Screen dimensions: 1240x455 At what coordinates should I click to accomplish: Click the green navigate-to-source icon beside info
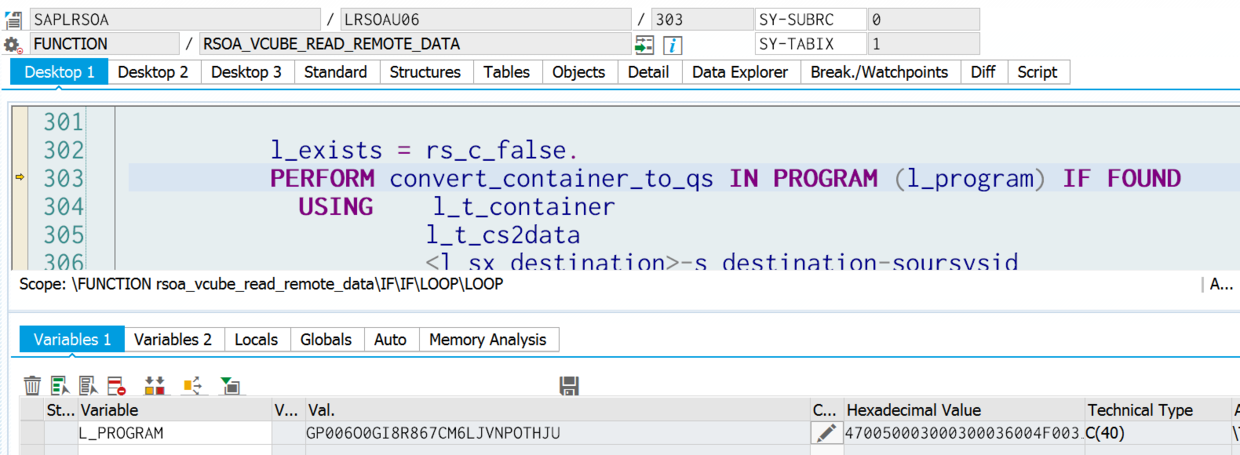[644, 45]
